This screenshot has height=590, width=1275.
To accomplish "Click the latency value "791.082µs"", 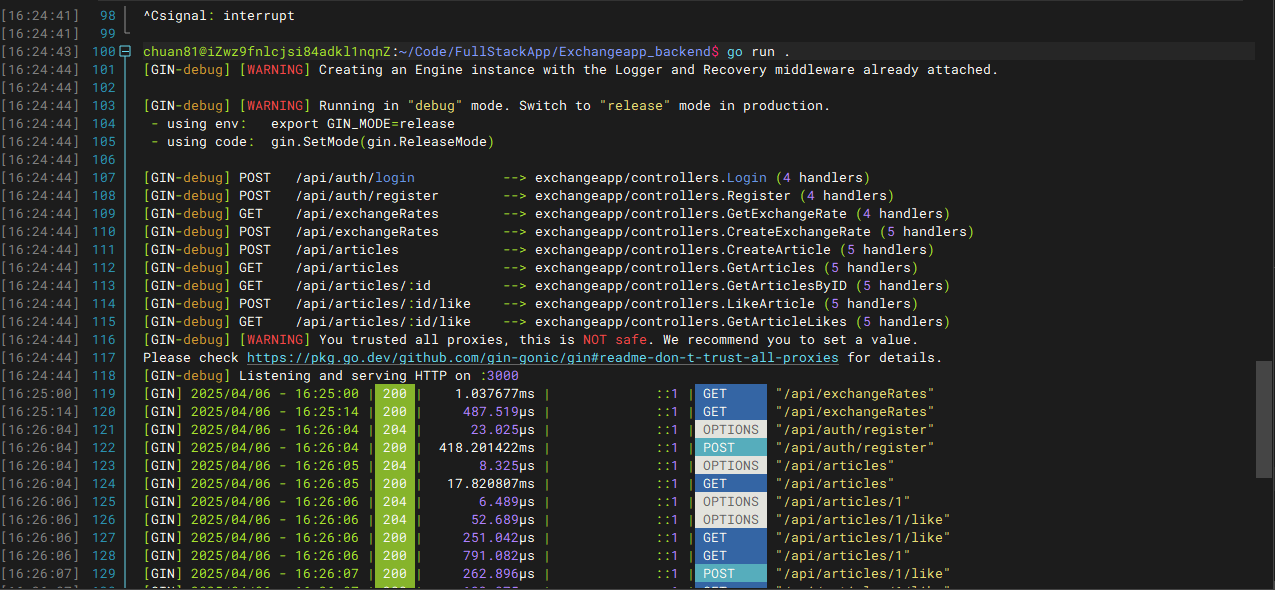I will [x=499, y=556].
